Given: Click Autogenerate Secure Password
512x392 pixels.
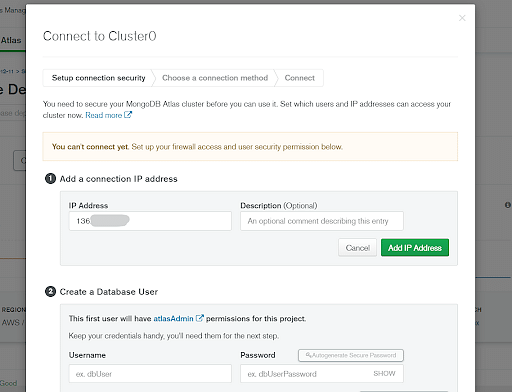Looking at the screenshot, I should point(351,355).
